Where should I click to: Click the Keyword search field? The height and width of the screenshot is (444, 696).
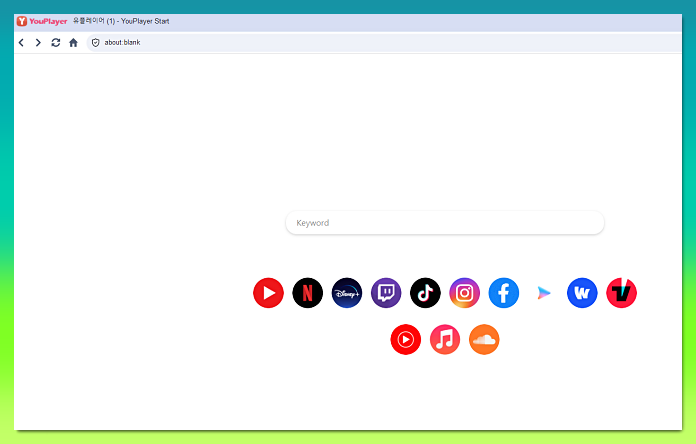click(445, 223)
